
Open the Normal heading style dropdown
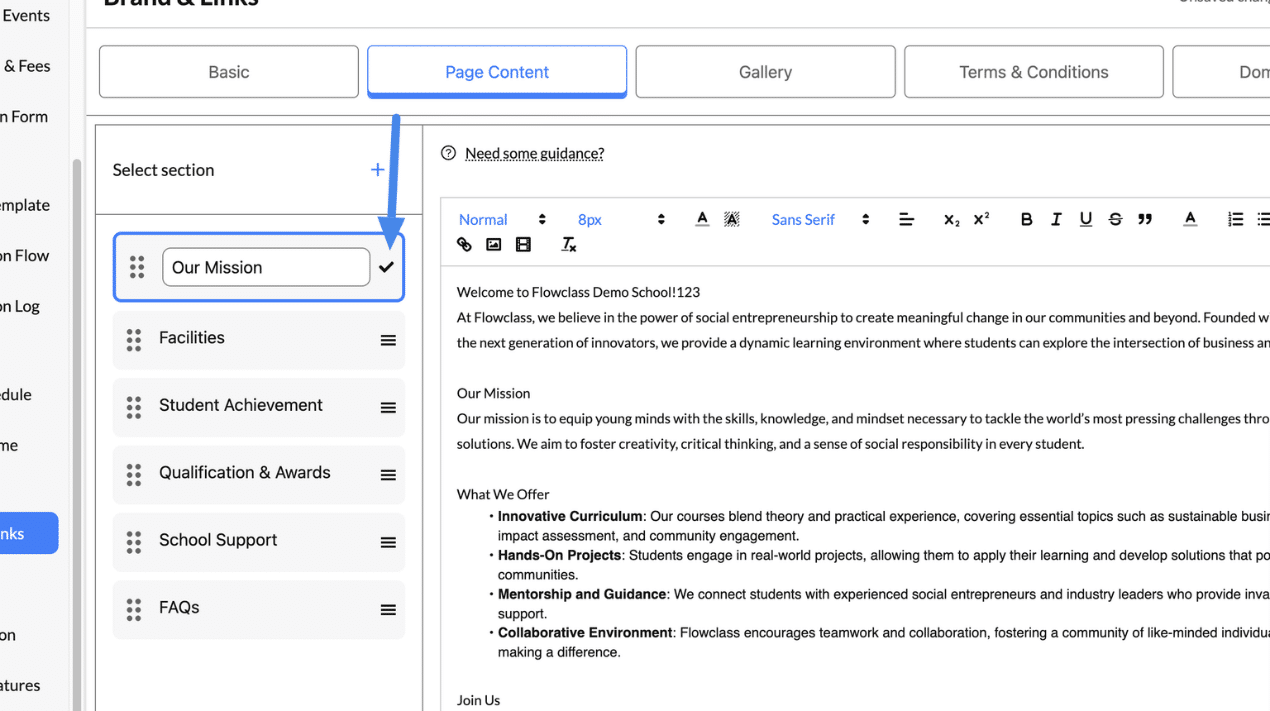pos(502,220)
